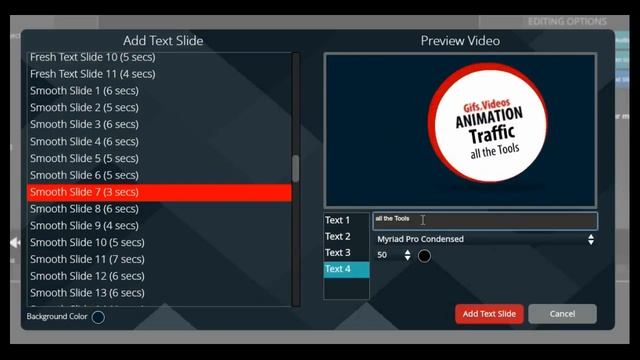Open the black text color swatch
Viewport: 640px width, 360px height.
[424, 256]
